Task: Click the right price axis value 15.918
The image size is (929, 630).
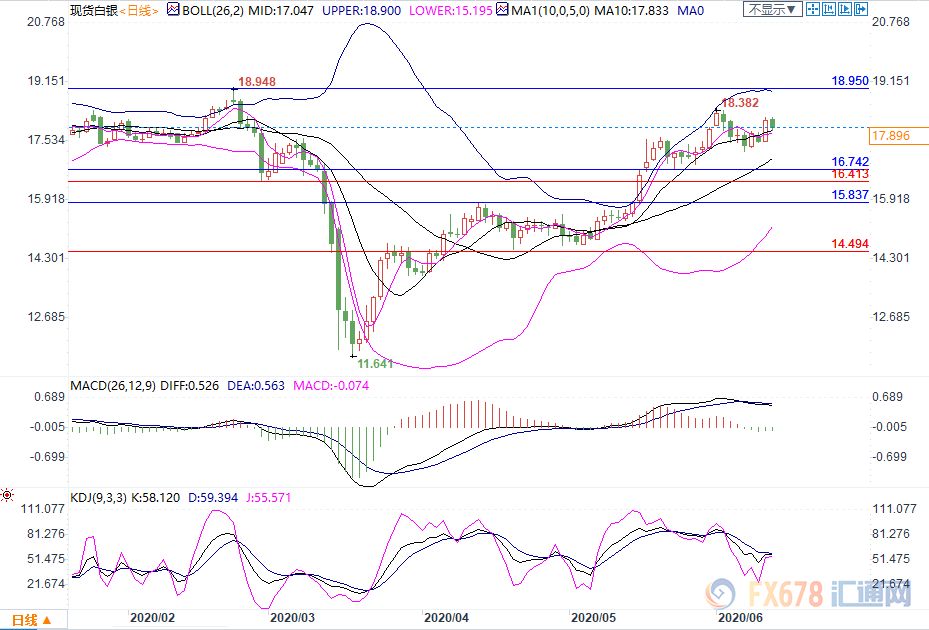Action: 890,199
